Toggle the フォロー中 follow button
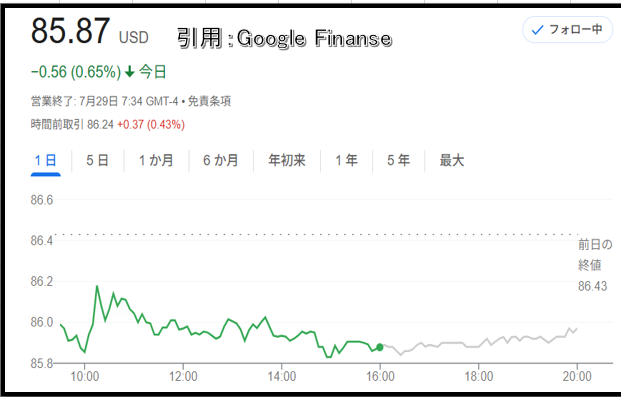621x397 pixels. pyautogui.click(x=567, y=30)
